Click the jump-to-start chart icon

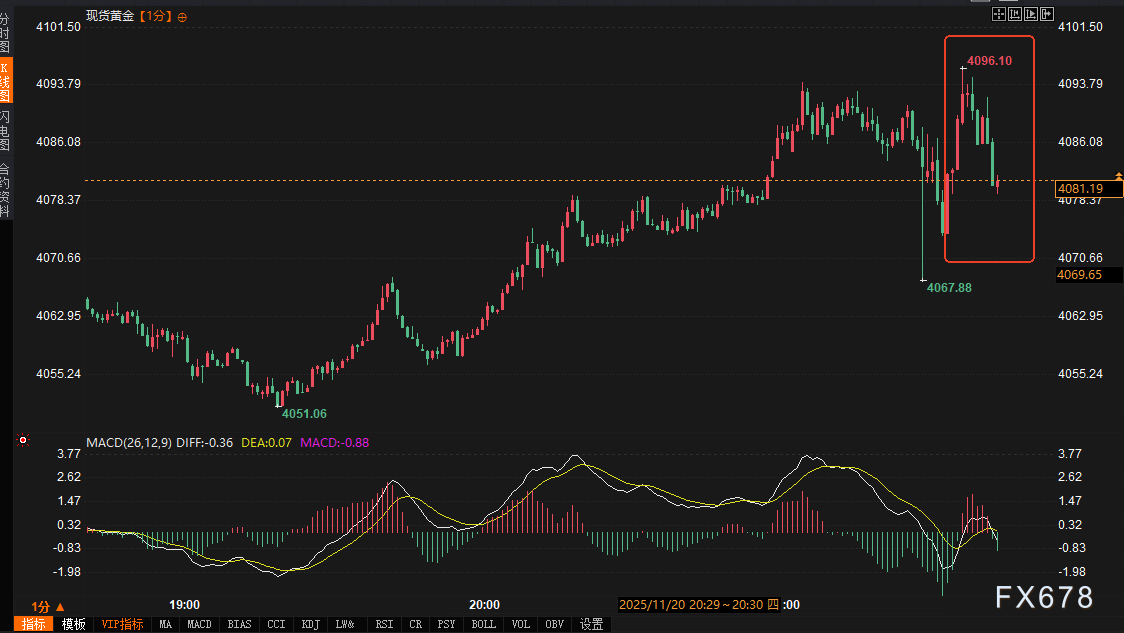[x=1014, y=15]
